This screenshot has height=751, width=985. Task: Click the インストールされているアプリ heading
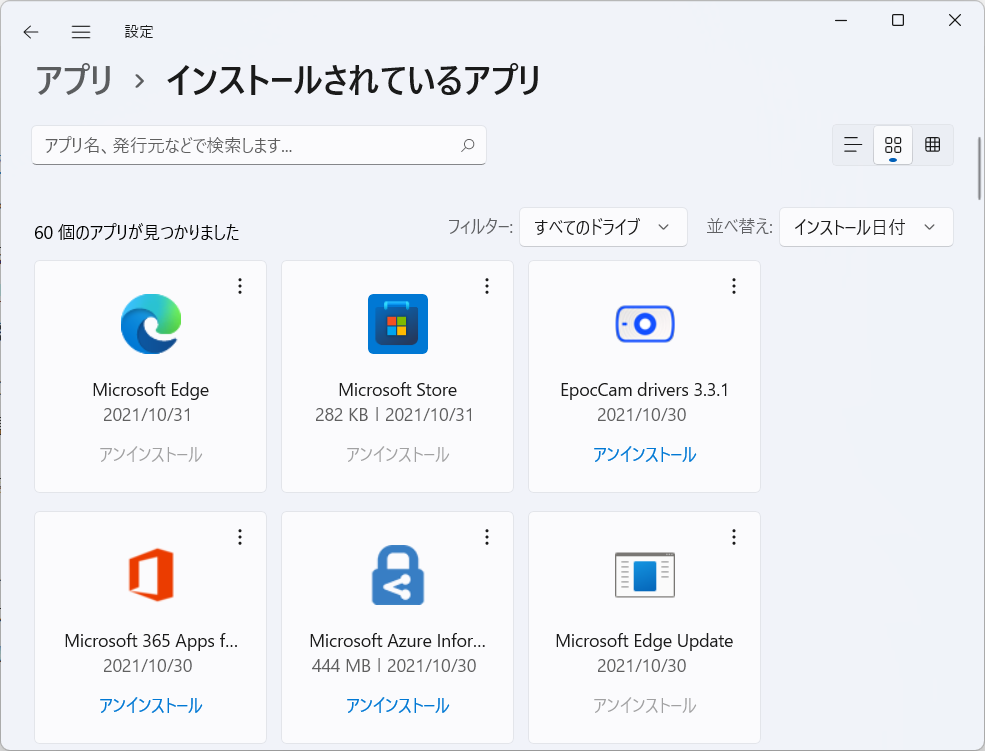(353, 80)
